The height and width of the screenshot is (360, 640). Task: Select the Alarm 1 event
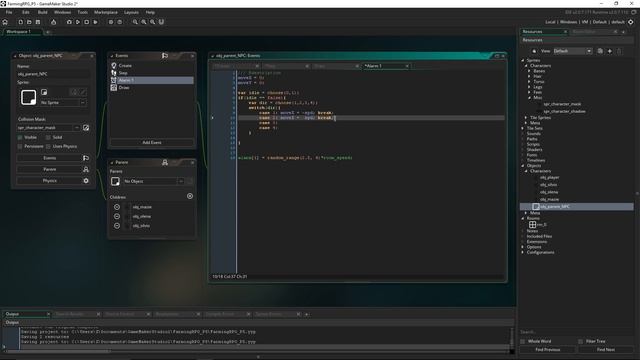click(151, 80)
